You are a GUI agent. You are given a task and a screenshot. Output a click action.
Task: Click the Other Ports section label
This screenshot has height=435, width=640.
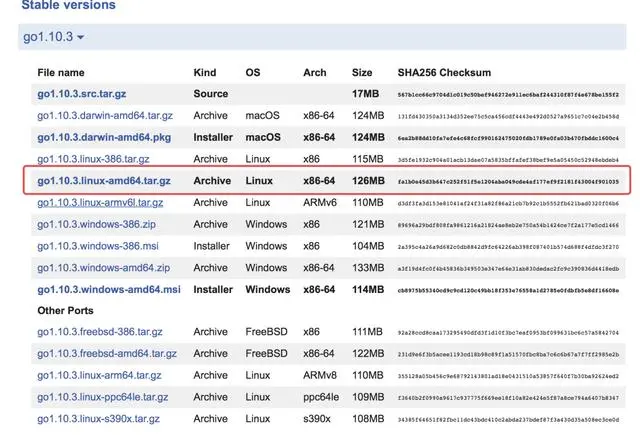tap(65, 311)
